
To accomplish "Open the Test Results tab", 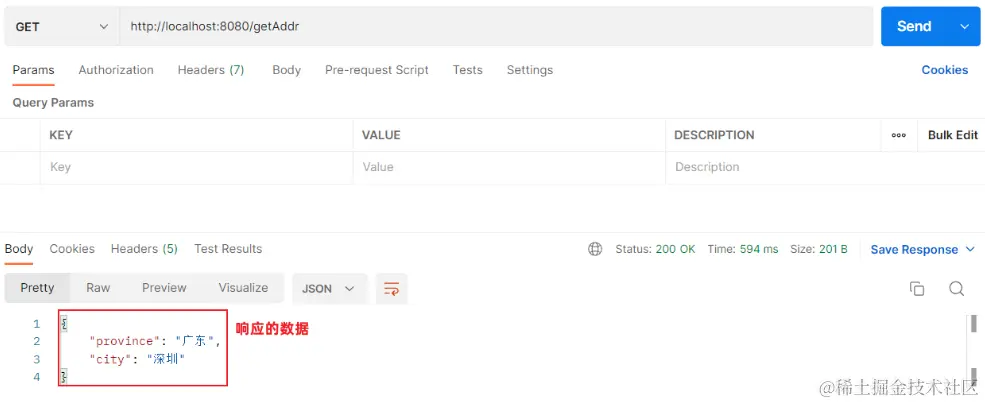I will [x=228, y=249].
